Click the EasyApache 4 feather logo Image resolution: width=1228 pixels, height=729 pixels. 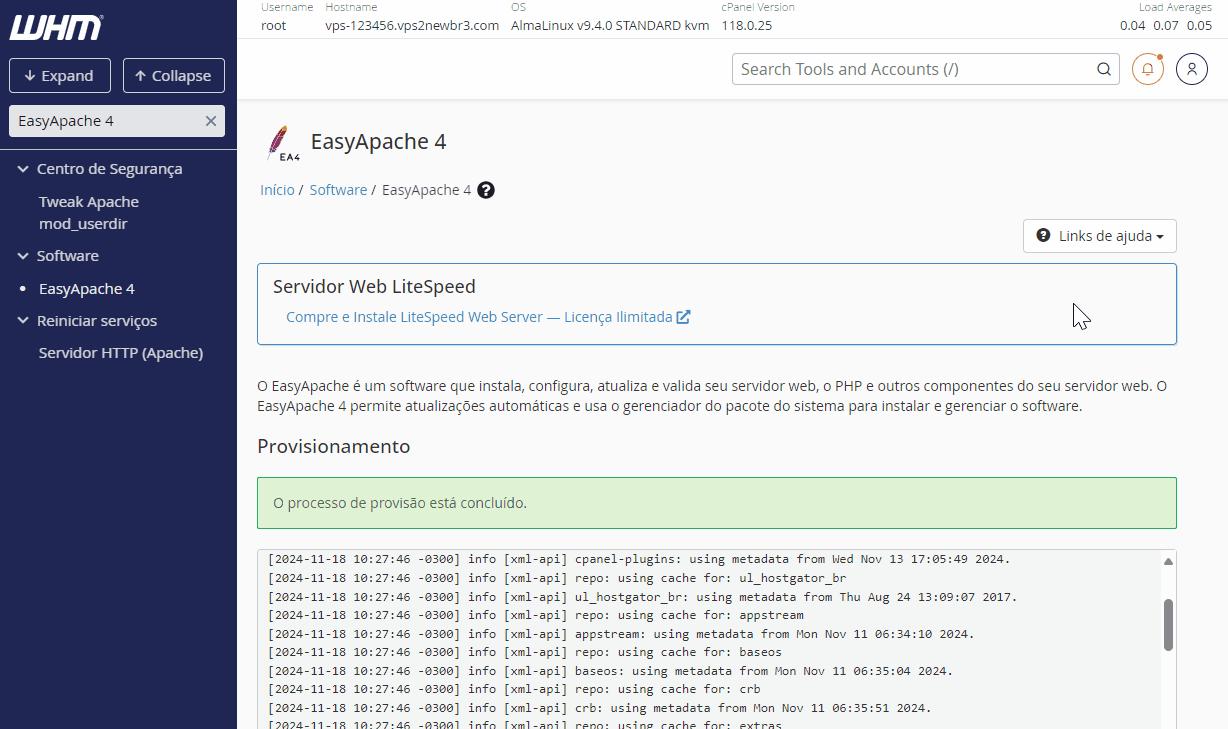coord(281,143)
